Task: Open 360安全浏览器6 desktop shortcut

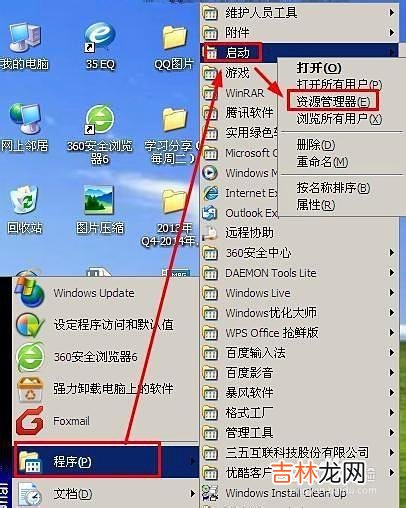Action: tap(100, 133)
